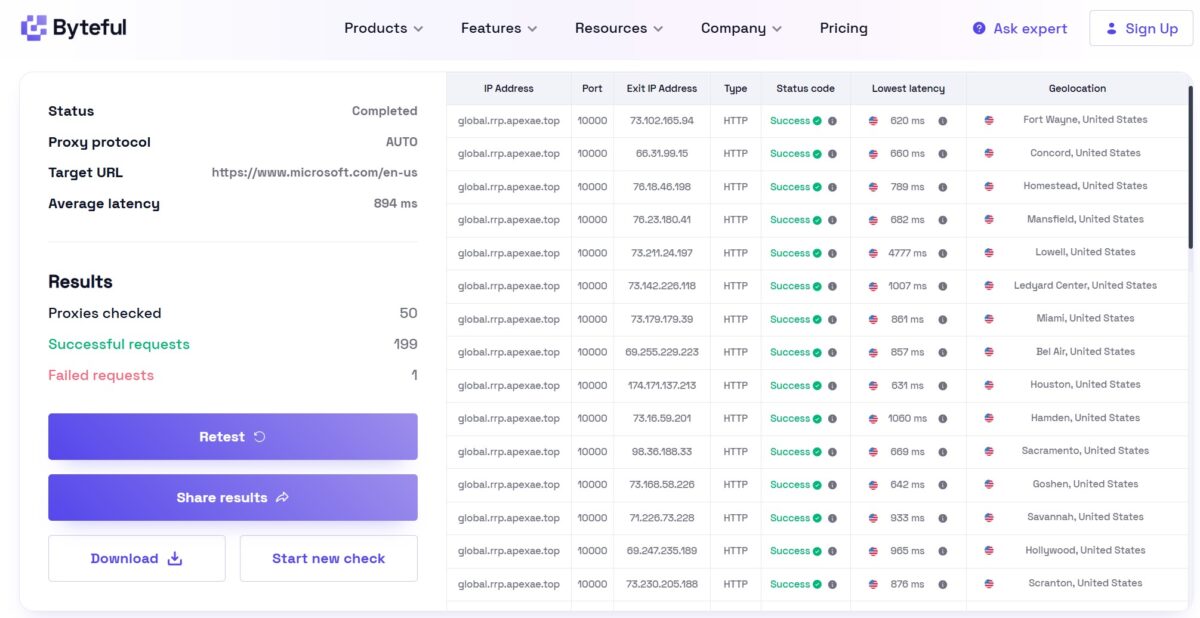Click status info icon for 73.179.179.39 row
The width and height of the screenshot is (1200, 618).
[832, 320]
